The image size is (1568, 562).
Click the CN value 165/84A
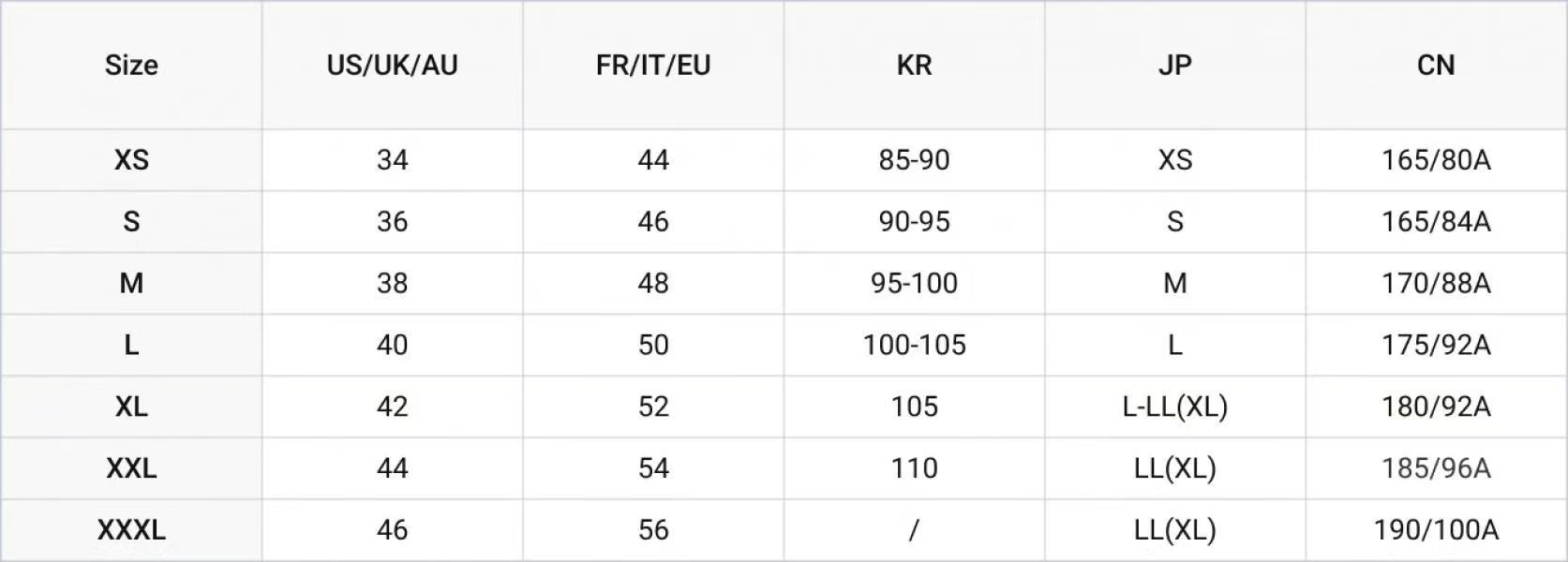tap(1436, 222)
